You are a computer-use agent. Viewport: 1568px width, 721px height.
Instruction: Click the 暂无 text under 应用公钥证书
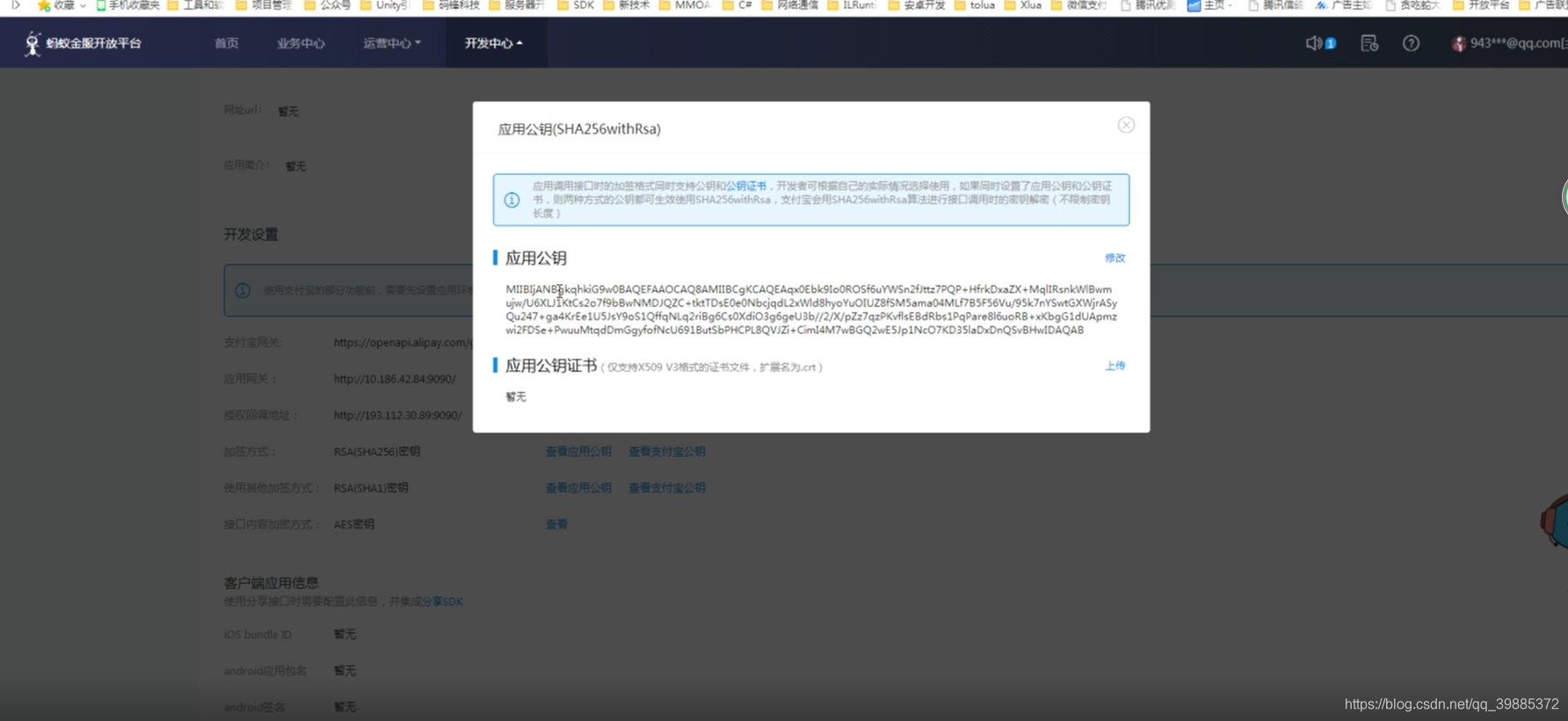(x=516, y=397)
